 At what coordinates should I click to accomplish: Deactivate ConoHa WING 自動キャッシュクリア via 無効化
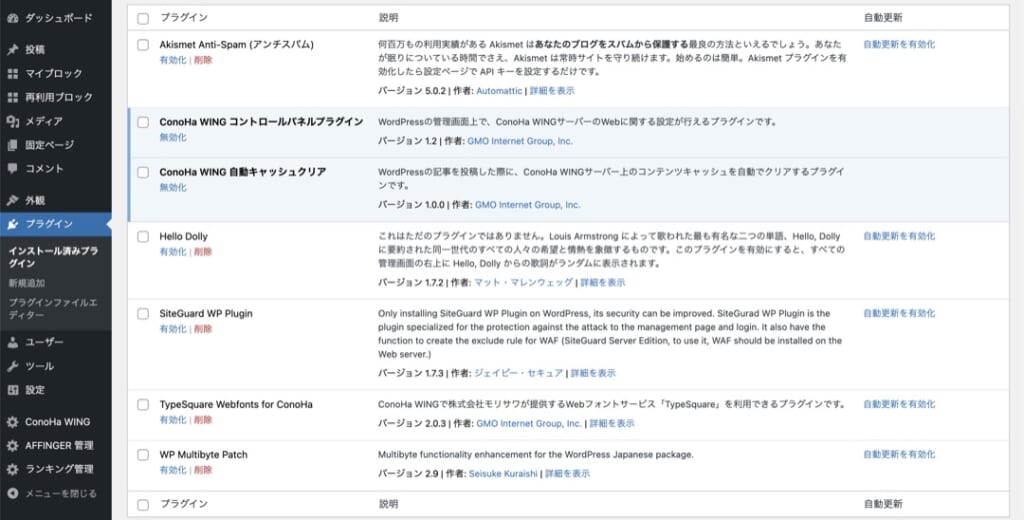(x=173, y=187)
